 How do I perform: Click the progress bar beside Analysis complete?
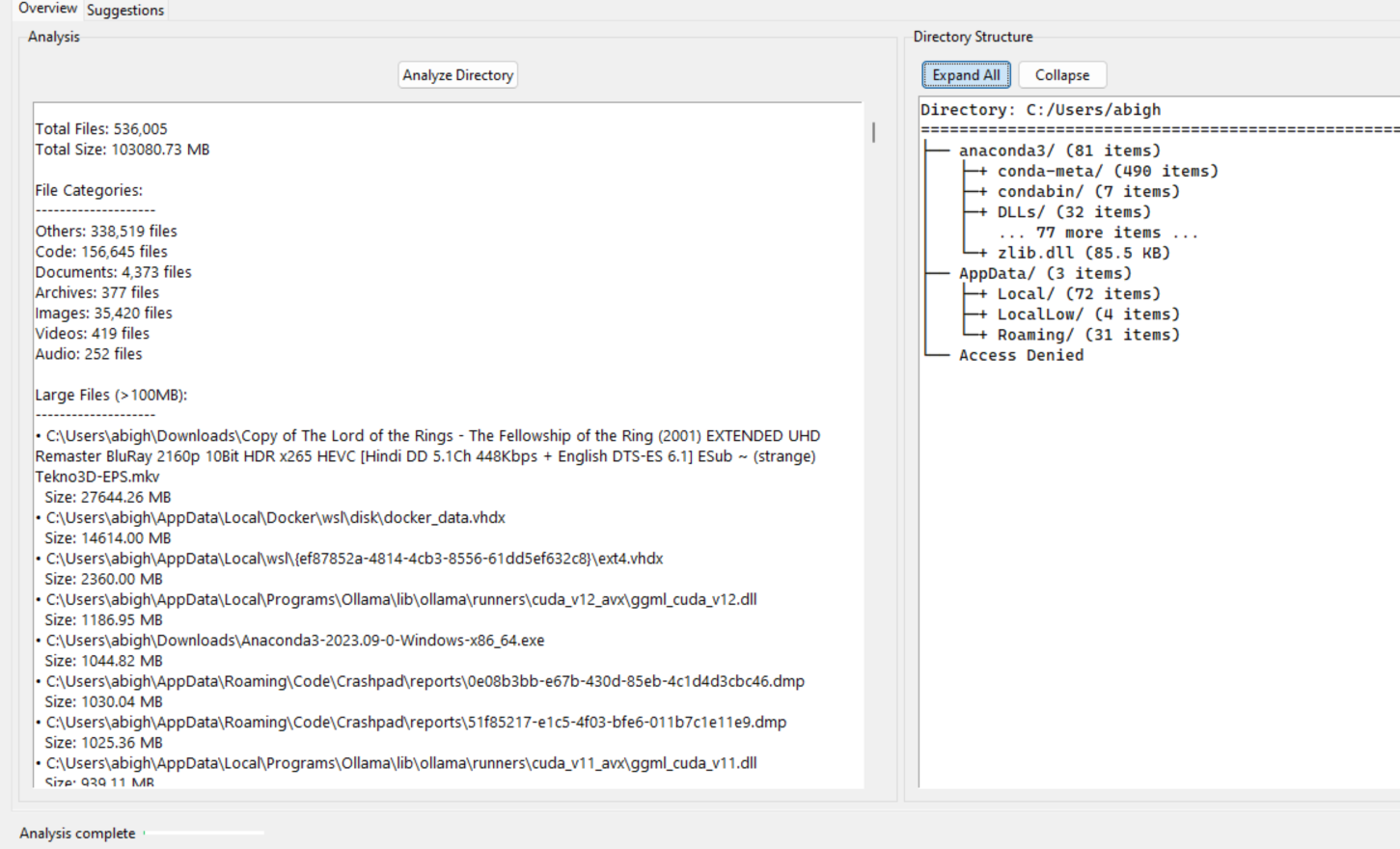point(203,831)
